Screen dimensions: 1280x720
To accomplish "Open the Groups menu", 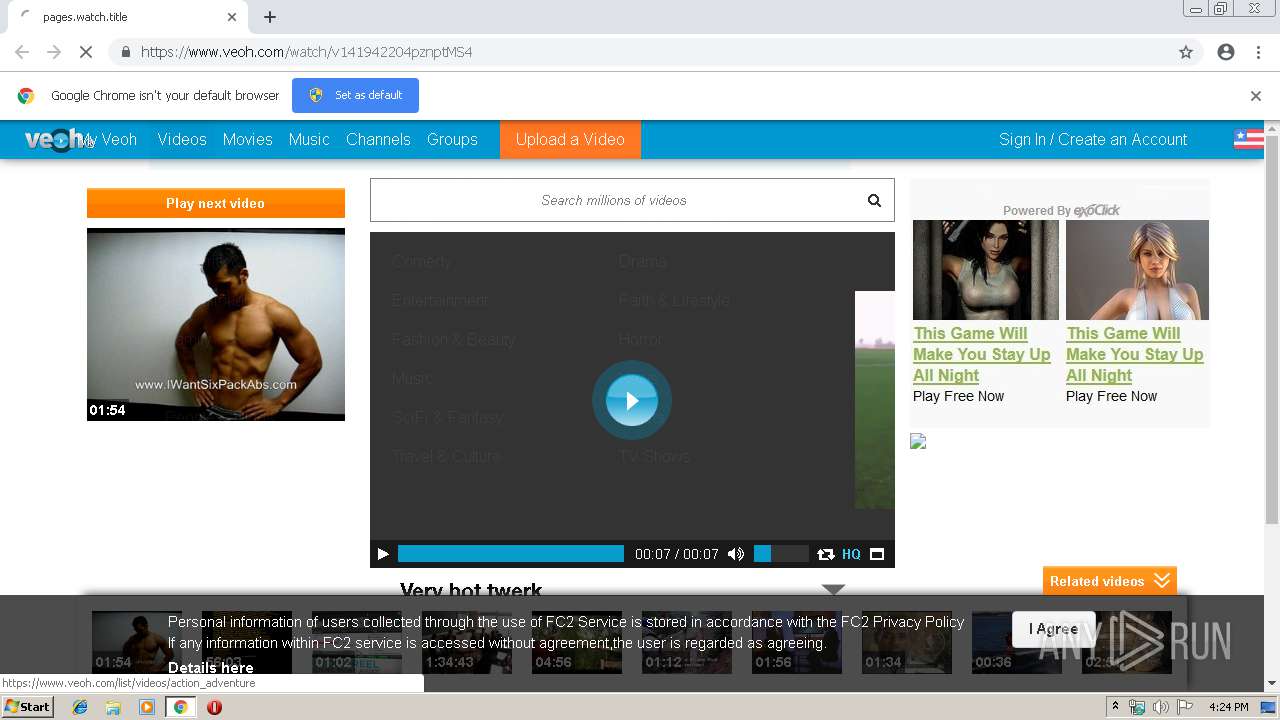I will 452,139.
